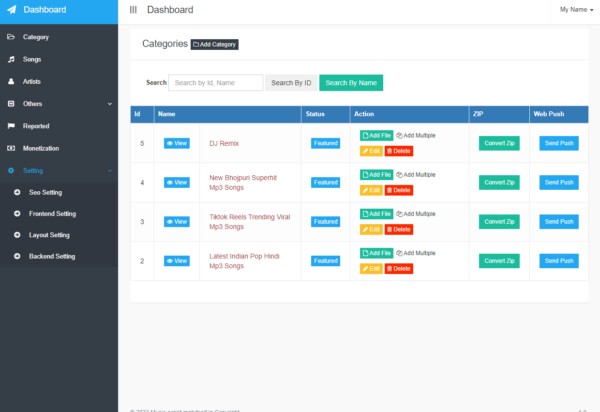The height and width of the screenshot is (412, 600).
Task: Open Tiktok Reels Trending Viral Mp3 Songs link
Action: click(249, 222)
